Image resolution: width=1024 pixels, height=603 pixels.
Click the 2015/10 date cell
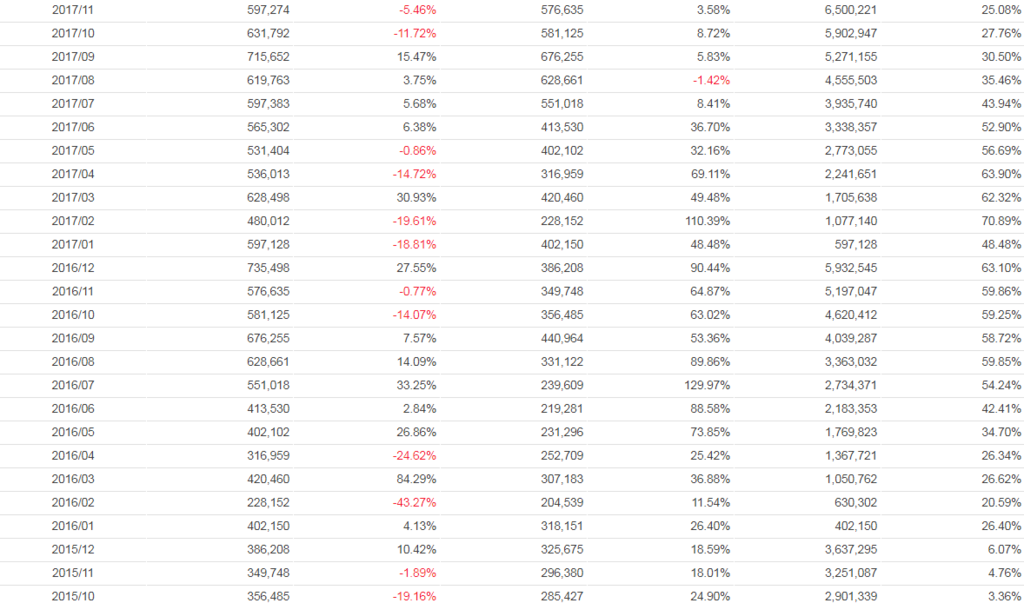tap(71, 596)
